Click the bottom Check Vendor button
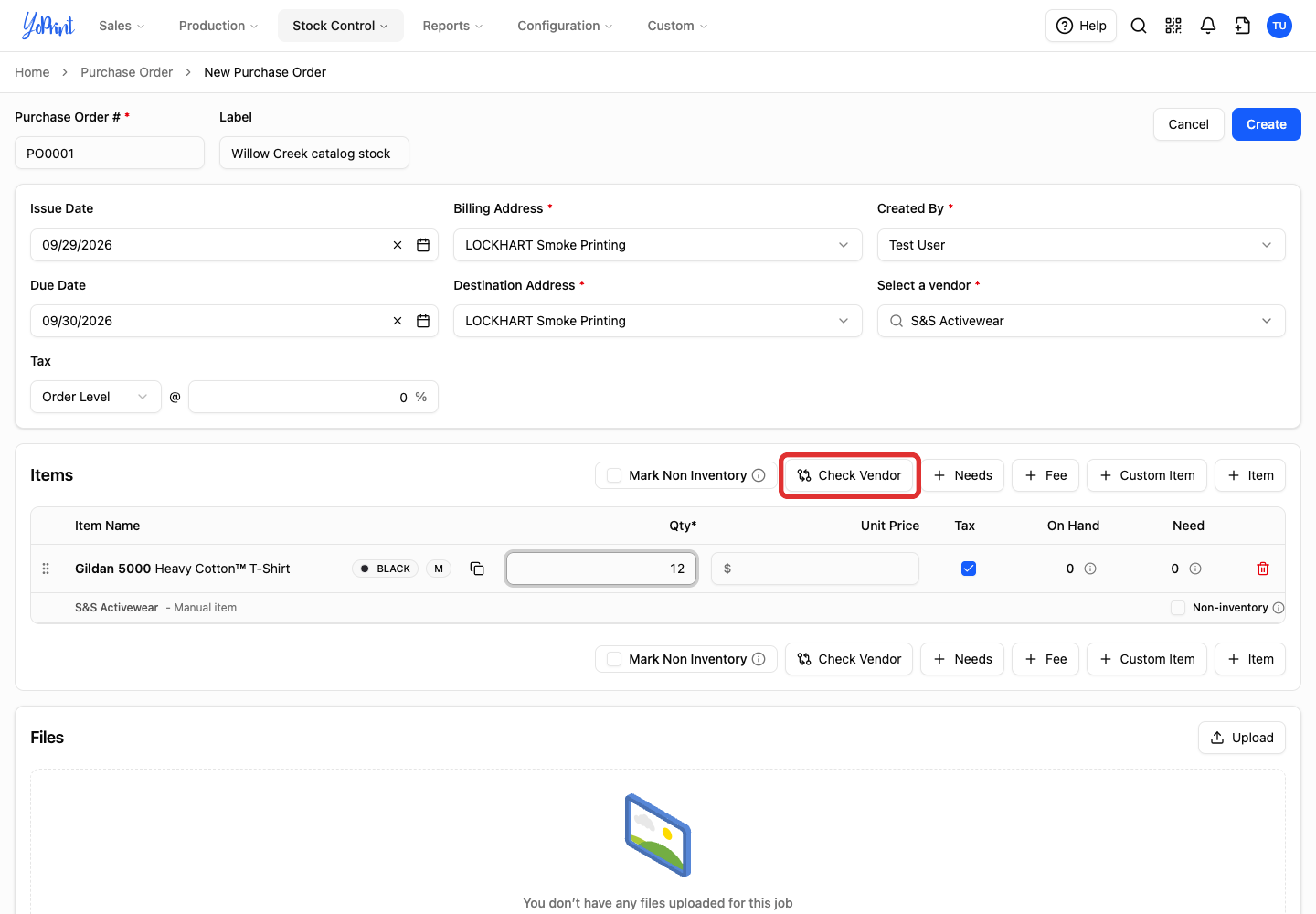 pyautogui.click(x=849, y=659)
